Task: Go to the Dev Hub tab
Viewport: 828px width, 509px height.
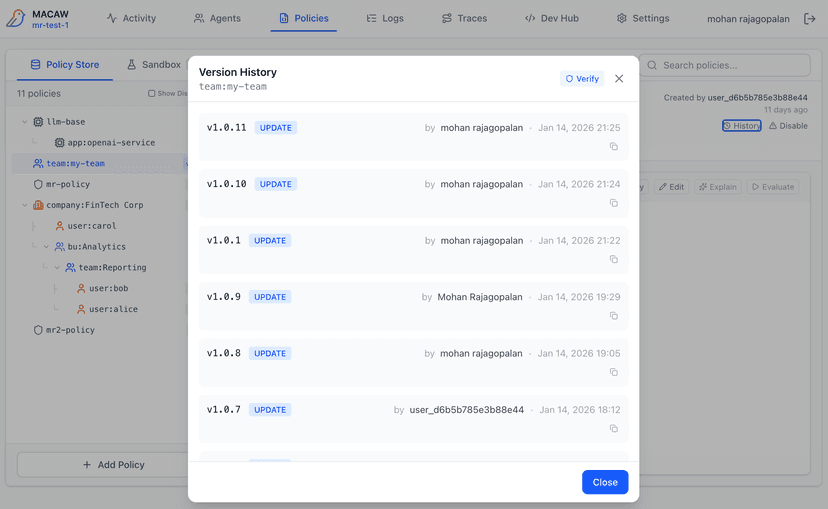Action: (x=551, y=19)
